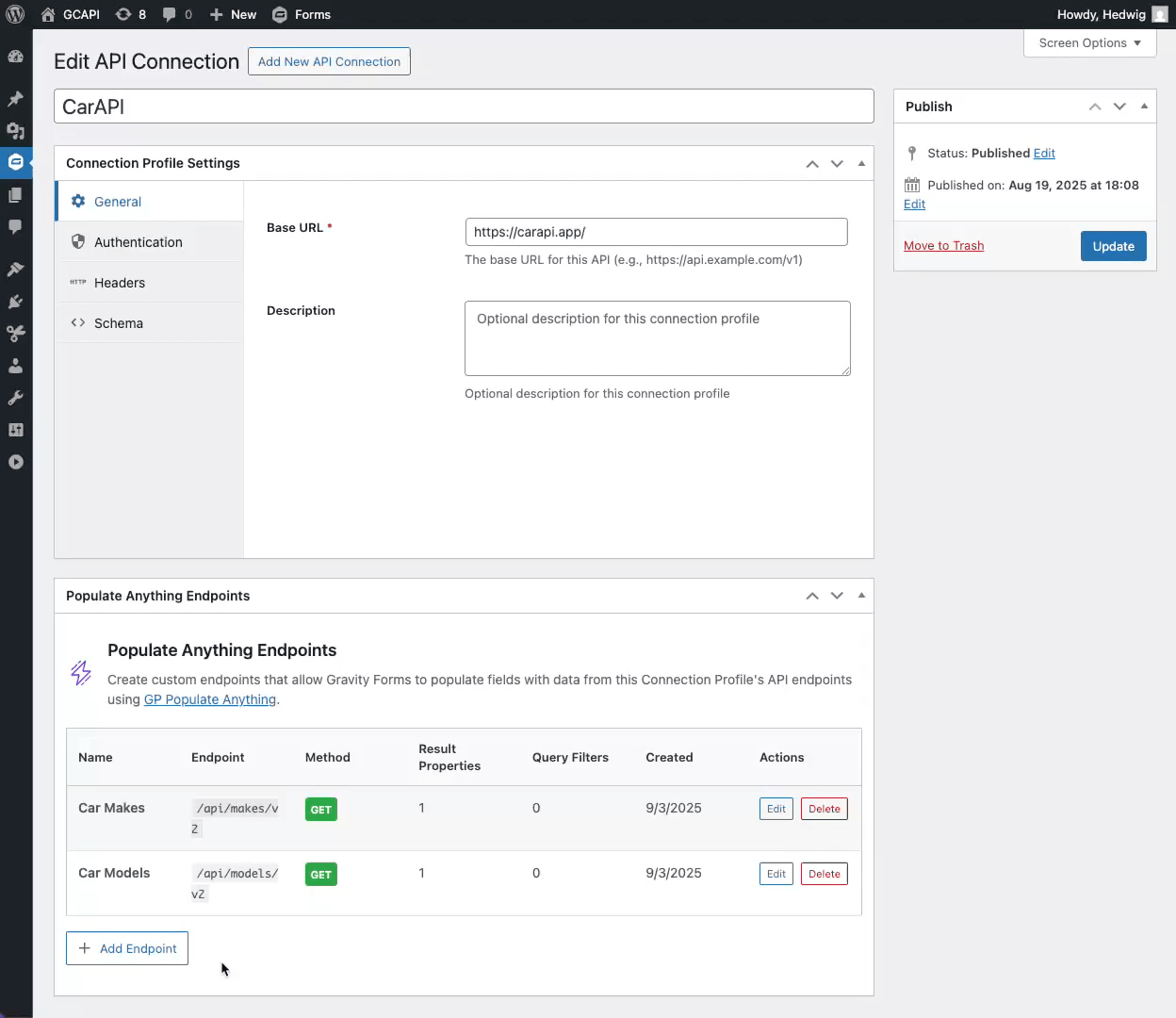
Task: Click the 9/3/2025 date for Car Makes
Action: pyautogui.click(x=673, y=808)
